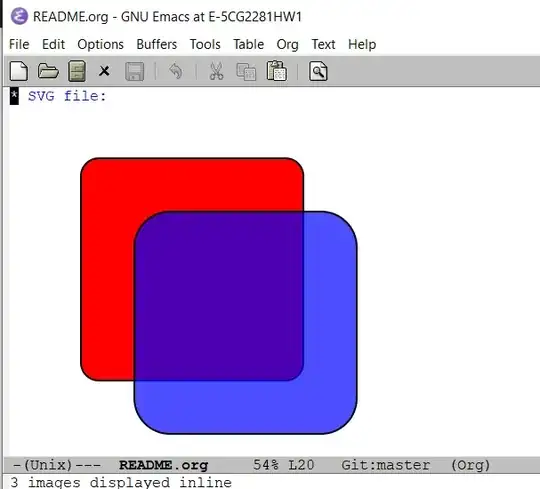Click the blue rounded square image
Image resolution: width=540 pixels, height=489 pixels.
pos(246,323)
